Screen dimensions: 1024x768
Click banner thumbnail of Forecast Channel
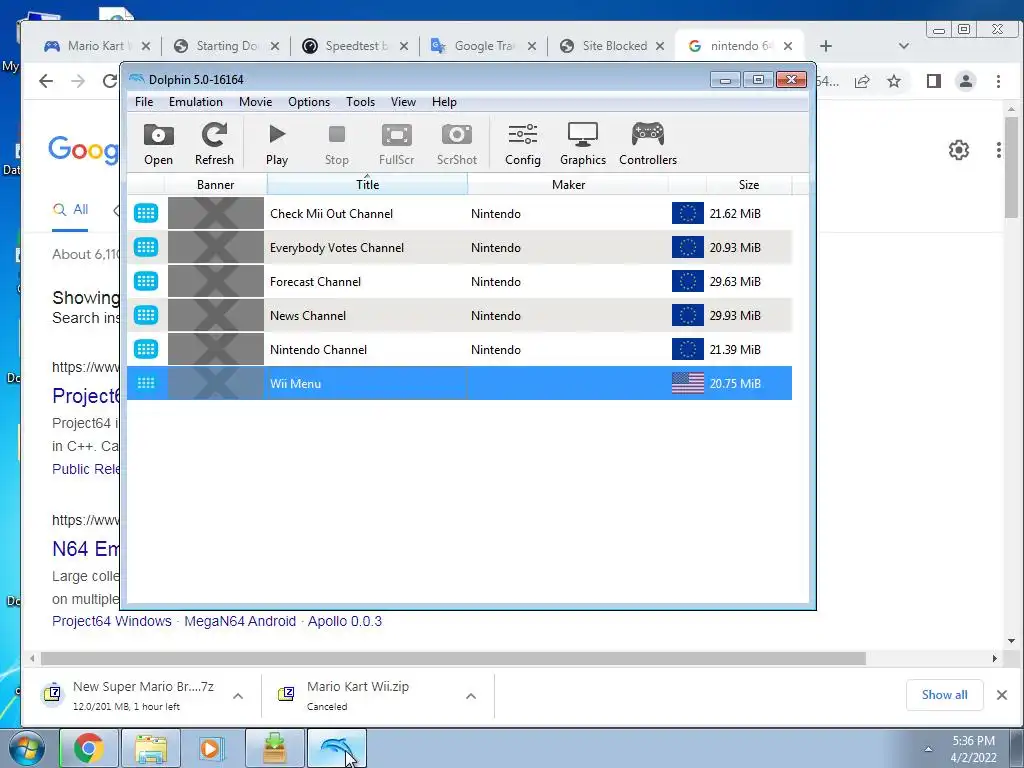point(216,281)
